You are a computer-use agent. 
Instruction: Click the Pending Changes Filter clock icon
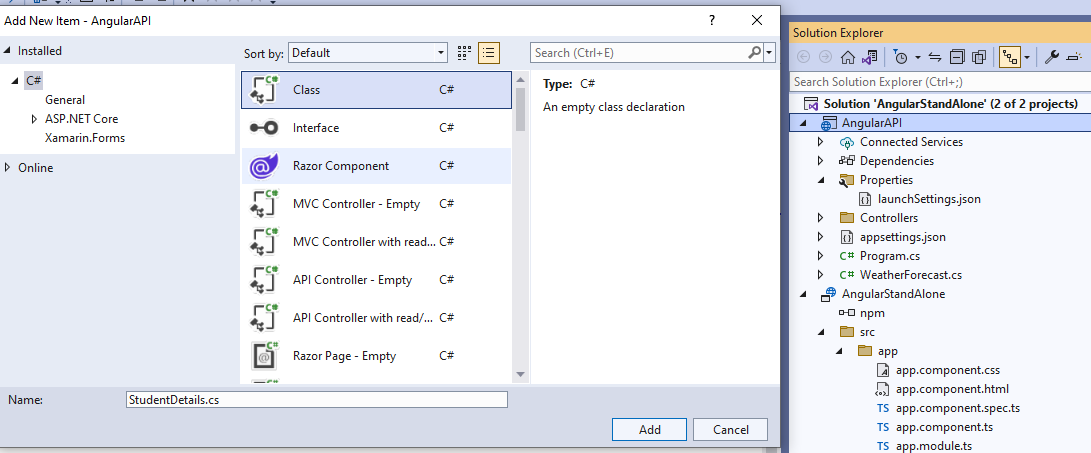pos(900,57)
